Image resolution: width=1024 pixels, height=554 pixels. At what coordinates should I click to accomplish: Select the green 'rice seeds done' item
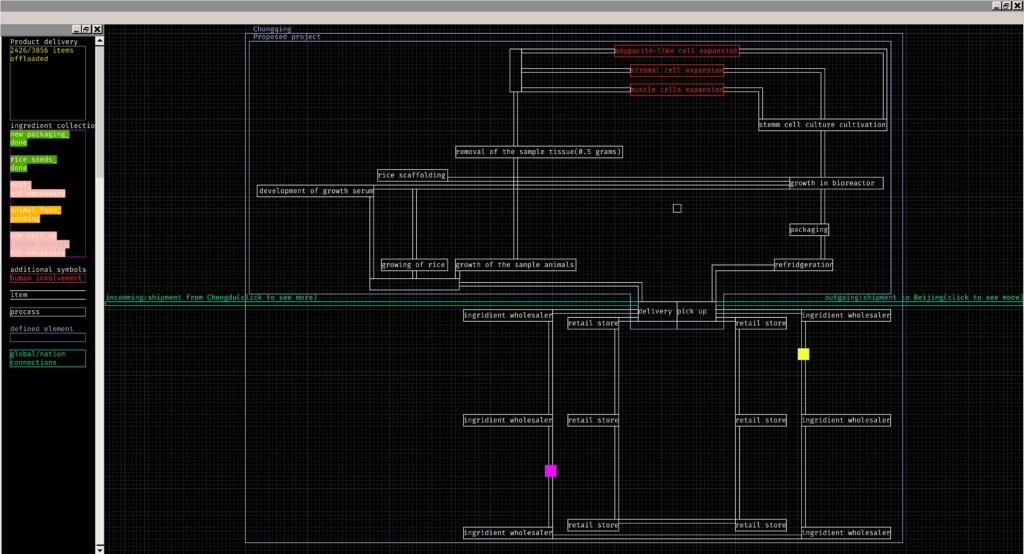[x=33, y=164]
